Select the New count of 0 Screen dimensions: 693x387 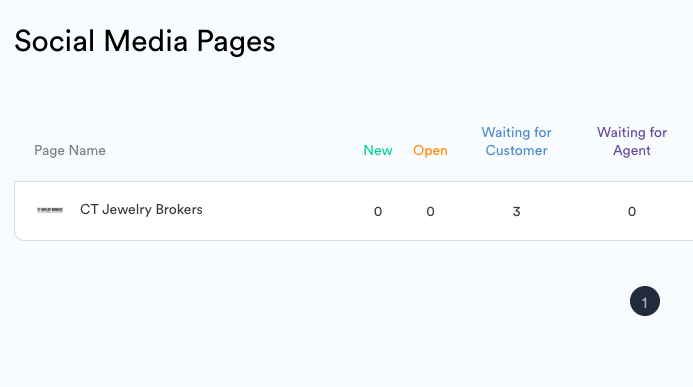pyautogui.click(x=378, y=212)
